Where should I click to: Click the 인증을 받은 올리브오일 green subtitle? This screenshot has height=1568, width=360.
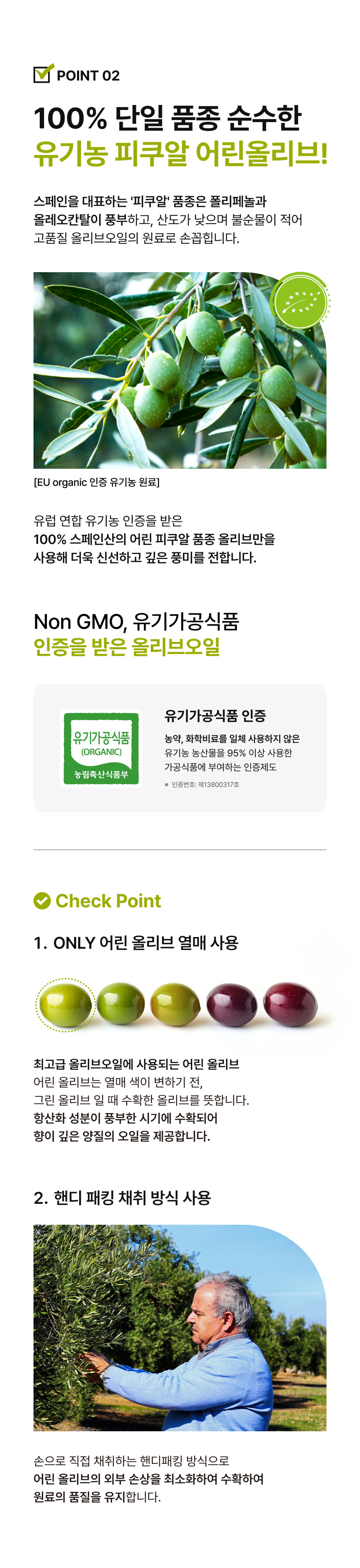[127, 646]
